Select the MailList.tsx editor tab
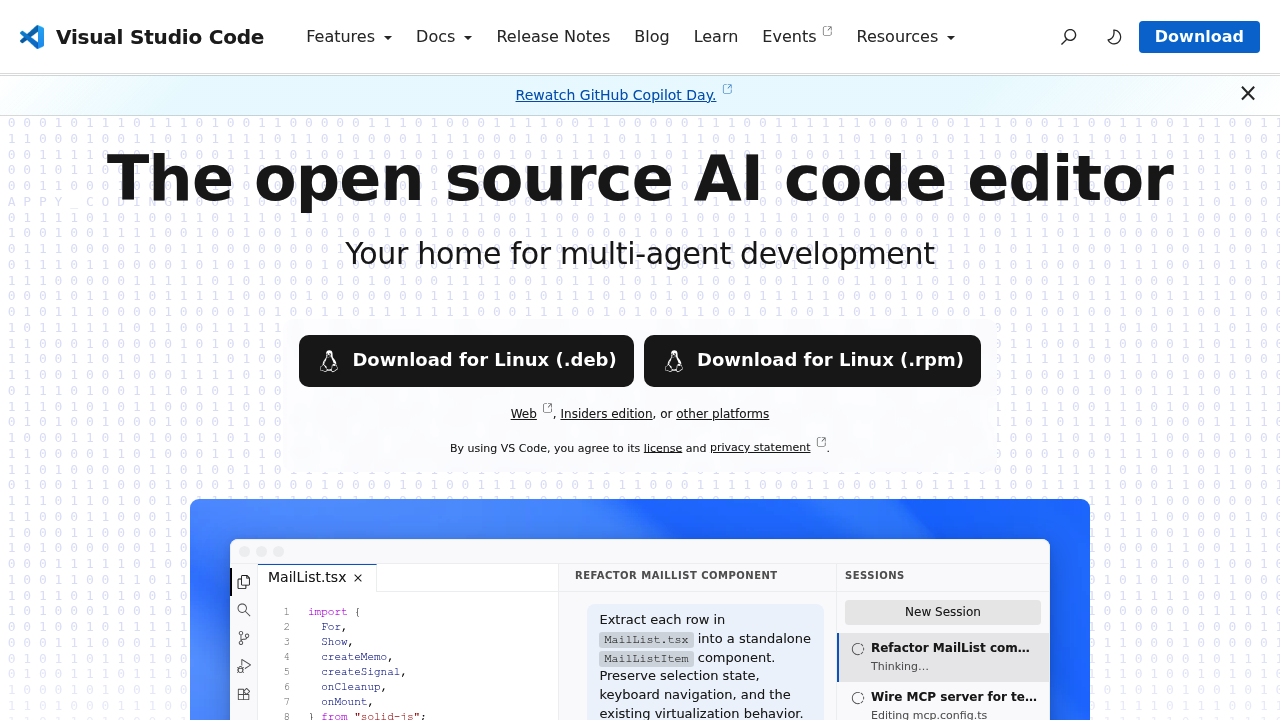Viewport: 1280px width, 720px height. pyautogui.click(x=317, y=578)
